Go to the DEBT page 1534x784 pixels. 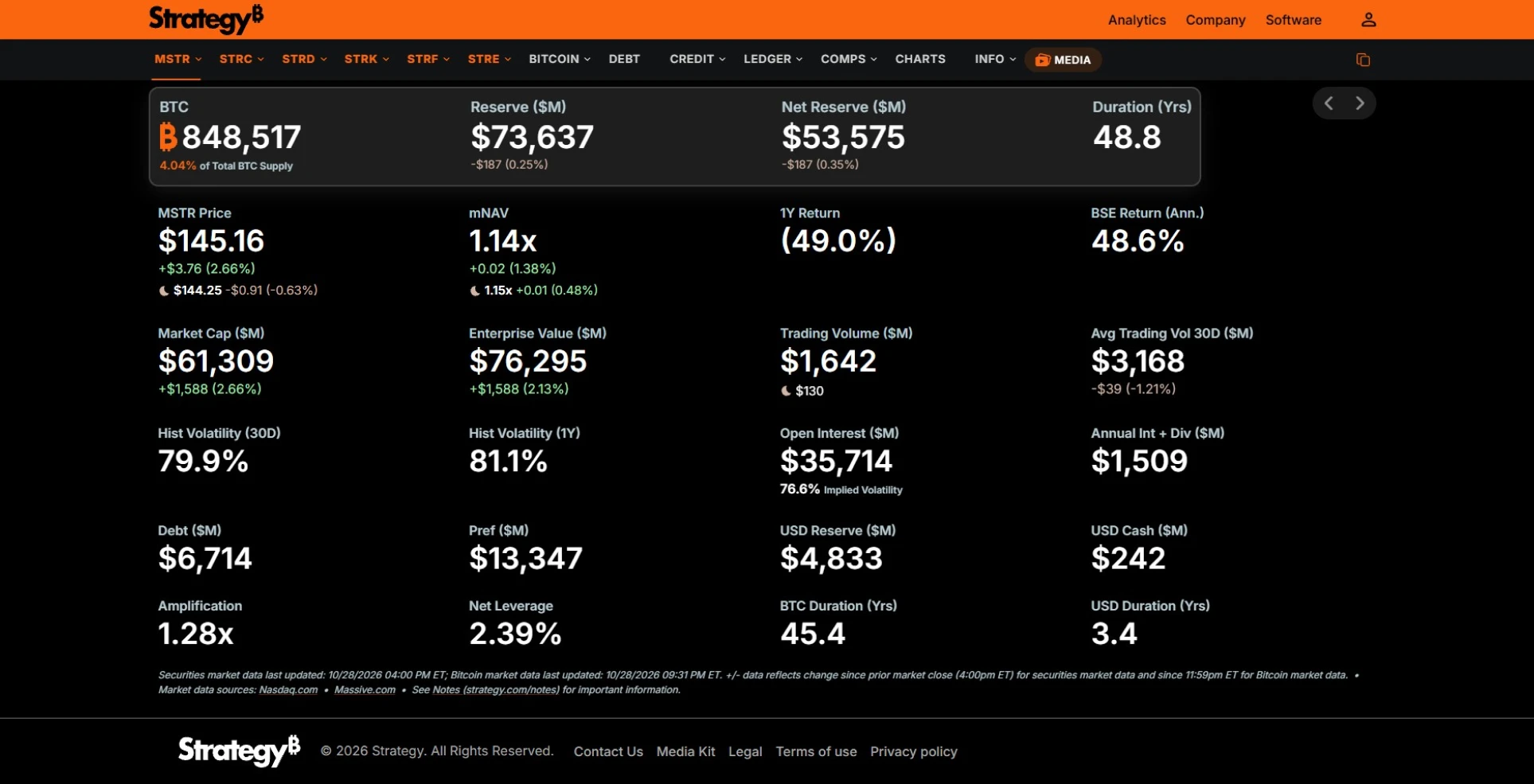click(x=624, y=59)
